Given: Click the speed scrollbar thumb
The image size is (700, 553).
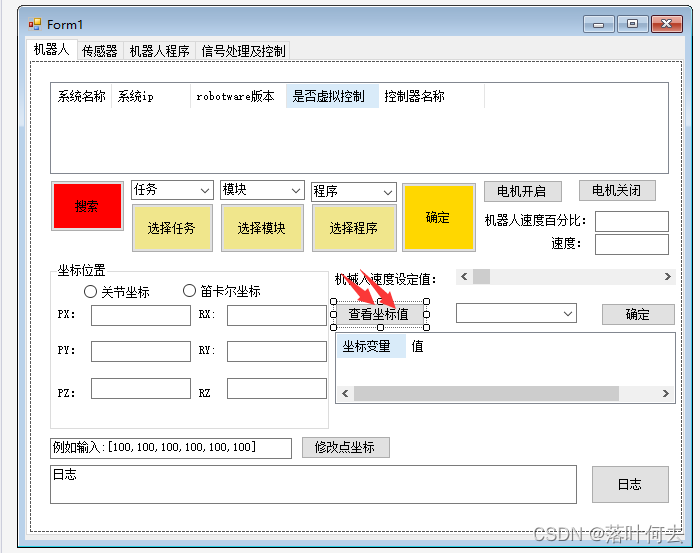Looking at the screenshot, I should (481, 277).
